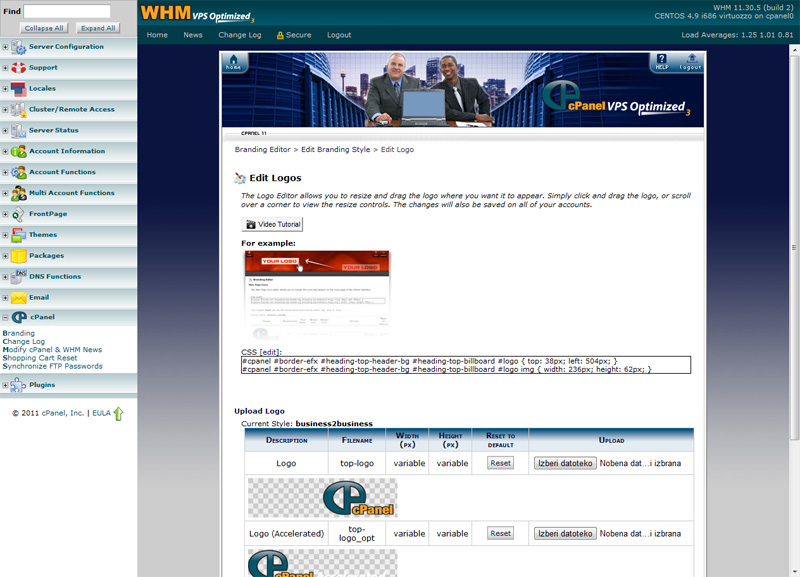This screenshot has width=800, height=577.
Task: Click the FrontPage icon
Action: [18, 214]
